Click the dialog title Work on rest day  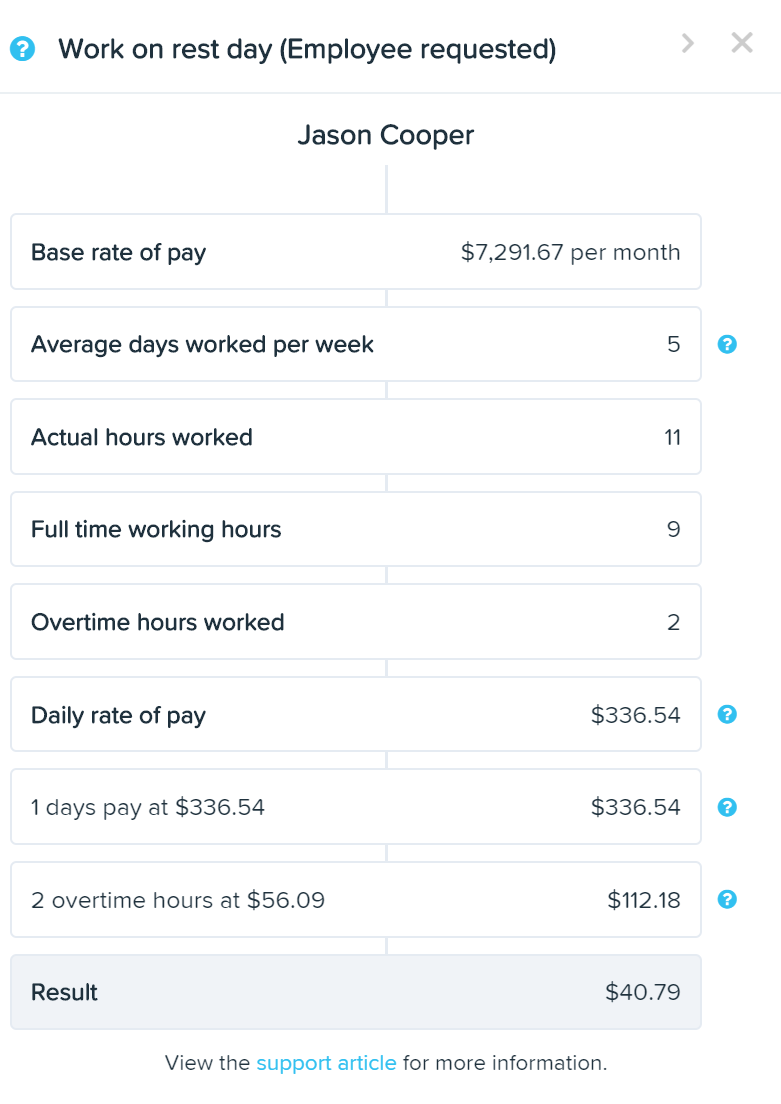[x=307, y=49]
